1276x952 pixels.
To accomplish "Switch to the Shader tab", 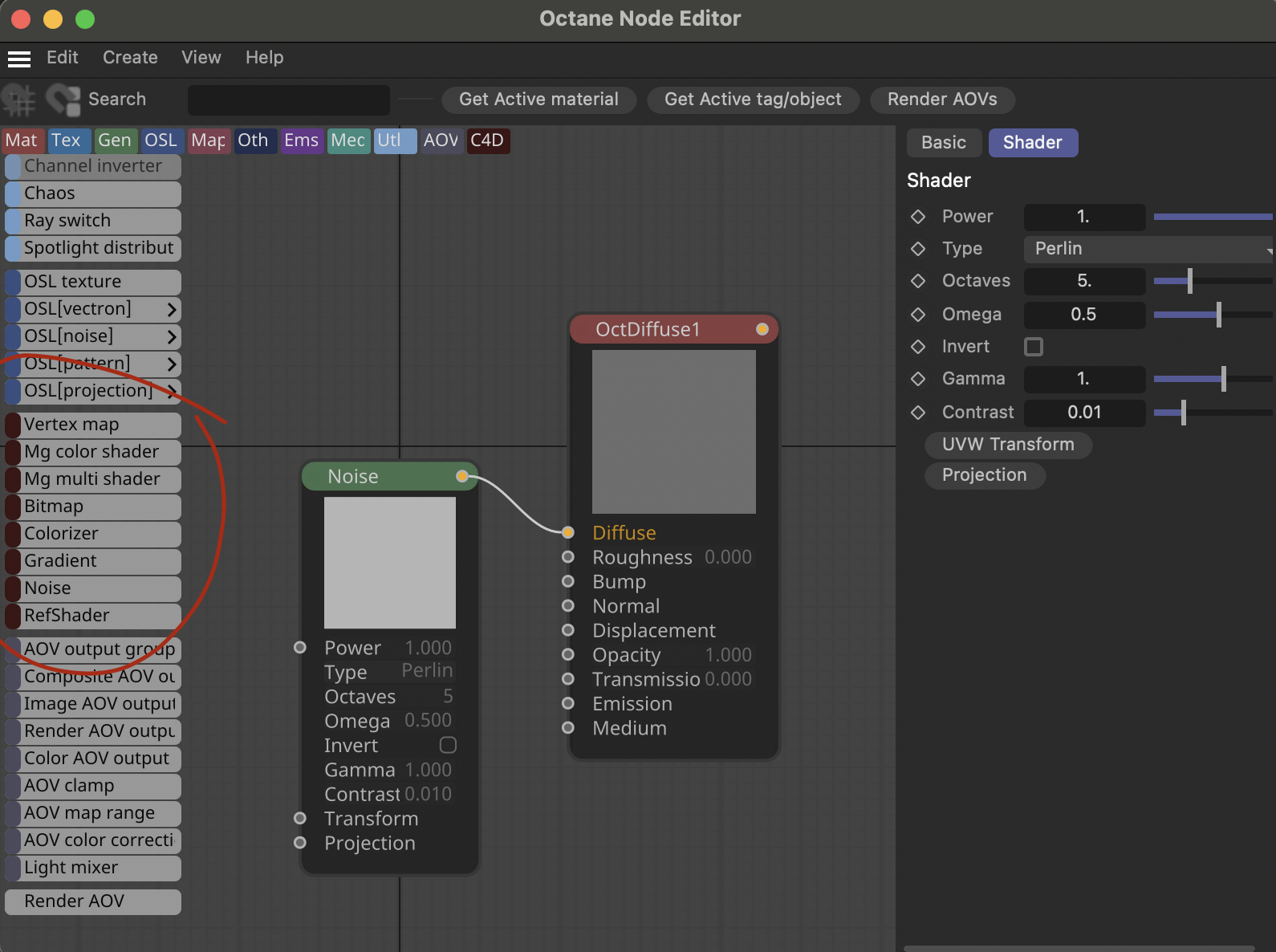I will click(1033, 143).
